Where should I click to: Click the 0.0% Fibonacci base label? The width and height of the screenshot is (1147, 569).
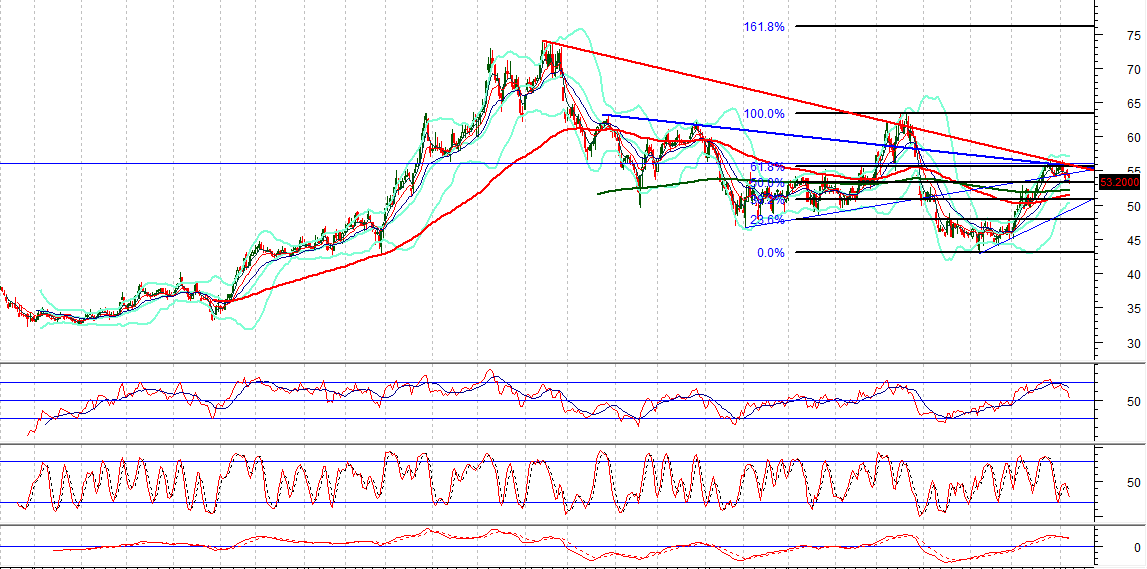(770, 253)
